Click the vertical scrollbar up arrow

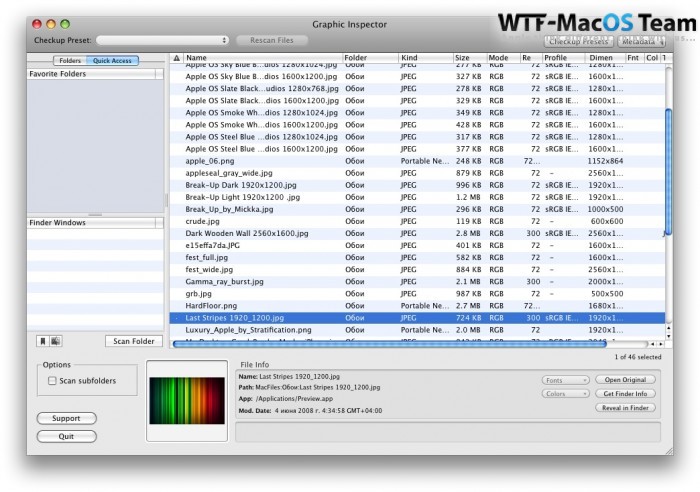tap(668, 329)
